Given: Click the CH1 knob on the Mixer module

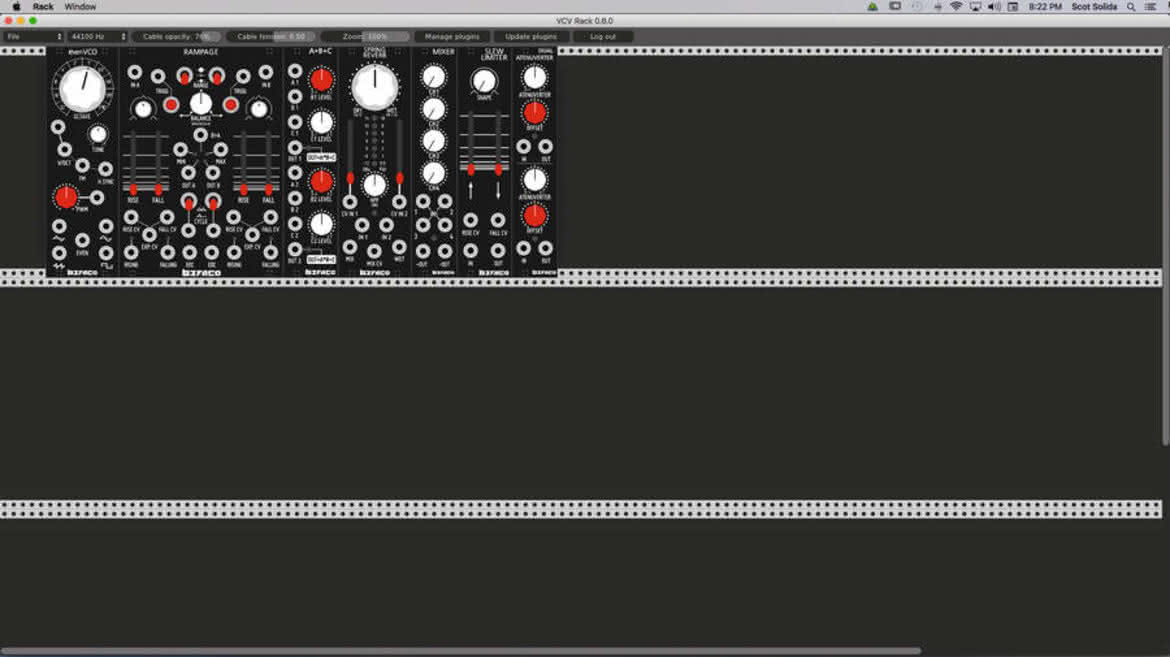Looking at the screenshot, I should [x=434, y=77].
